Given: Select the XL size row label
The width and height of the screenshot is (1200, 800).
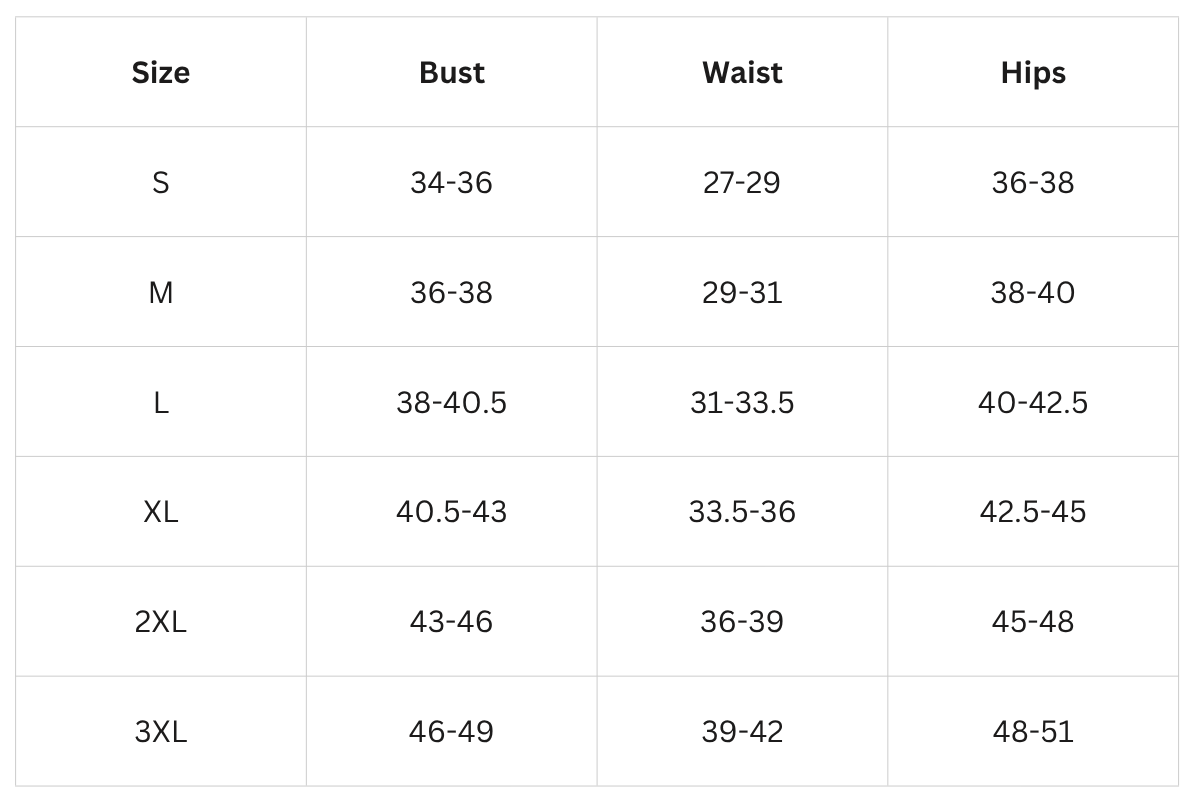Looking at the screenshot, I should click(161, 512).
